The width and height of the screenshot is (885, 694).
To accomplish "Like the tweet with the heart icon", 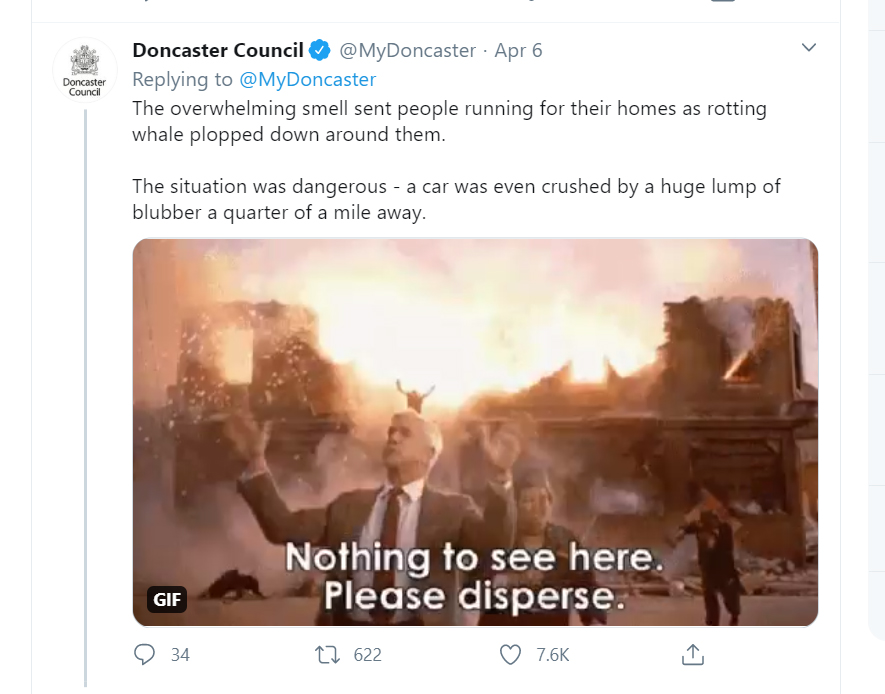I will click(510, 655).
